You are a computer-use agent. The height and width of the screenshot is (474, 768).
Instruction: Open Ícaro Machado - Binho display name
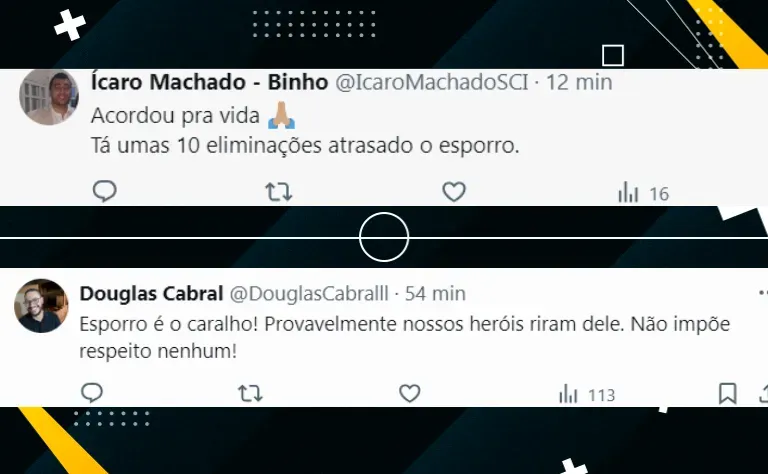pyautogui.click(x=209, y=82)
